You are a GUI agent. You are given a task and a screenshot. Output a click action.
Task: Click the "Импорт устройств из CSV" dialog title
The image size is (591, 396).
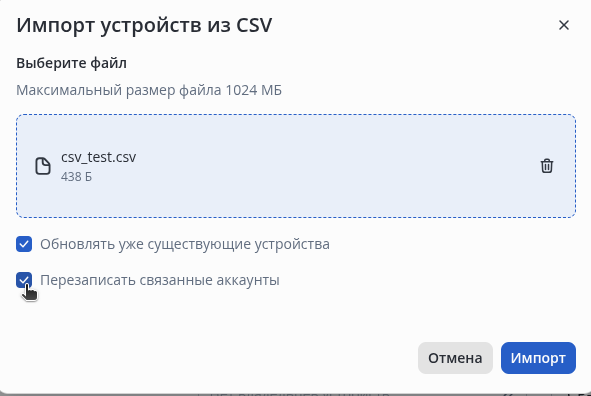click(x=144, y=26)
